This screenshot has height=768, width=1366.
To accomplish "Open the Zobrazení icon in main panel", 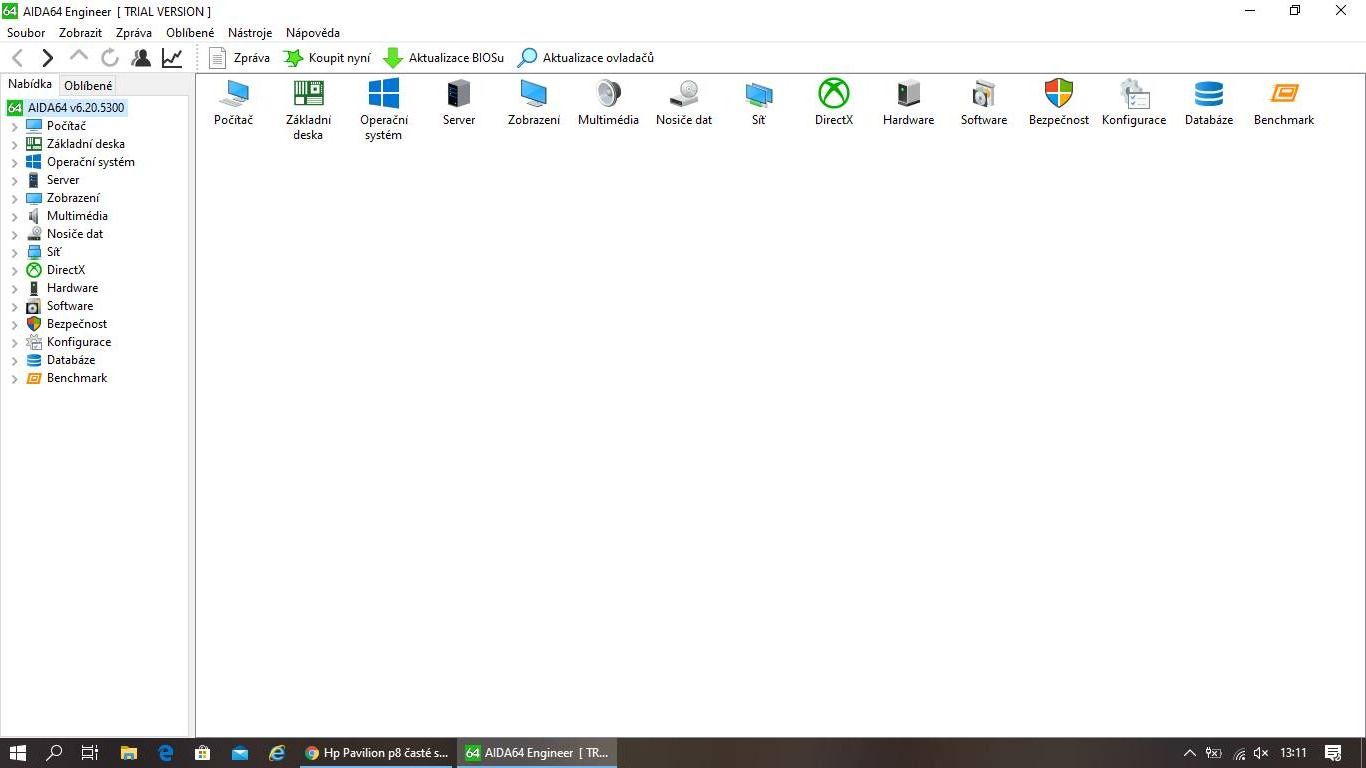I will pyautogui.click(x=534, y=94).
